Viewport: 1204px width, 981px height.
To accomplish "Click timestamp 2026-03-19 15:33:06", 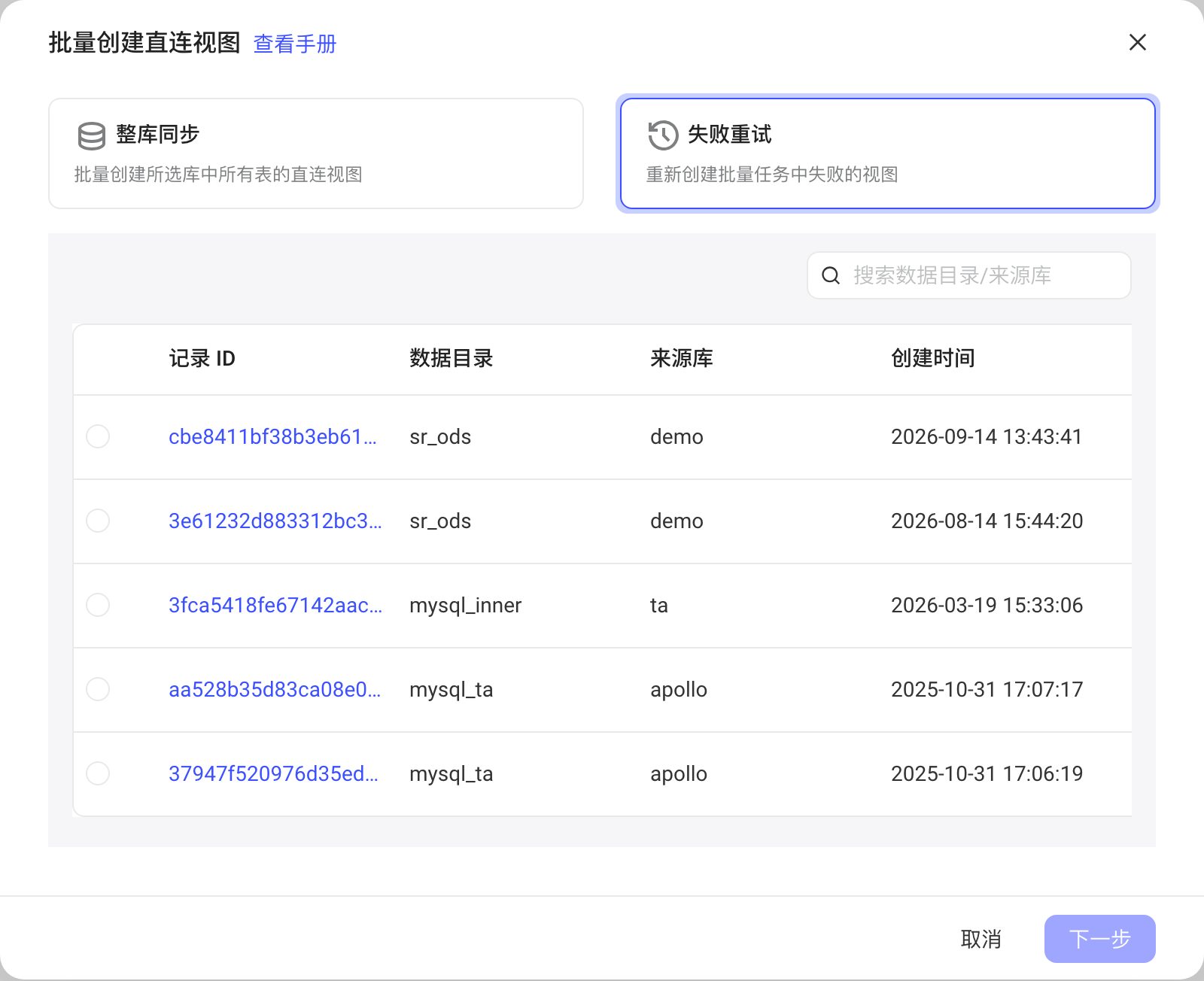I will (x=987, y=605).
